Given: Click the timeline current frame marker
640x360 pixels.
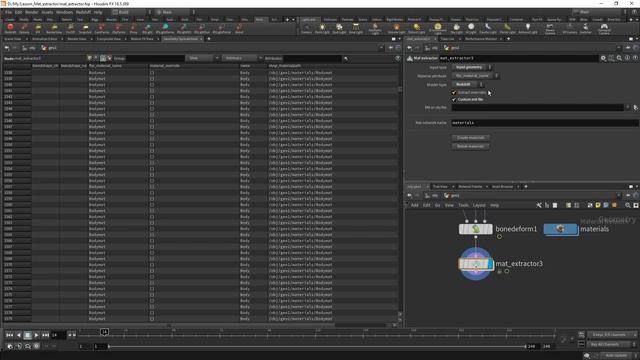Looking at the screenshot, I should pyautogui.click(x=104, y=332).
